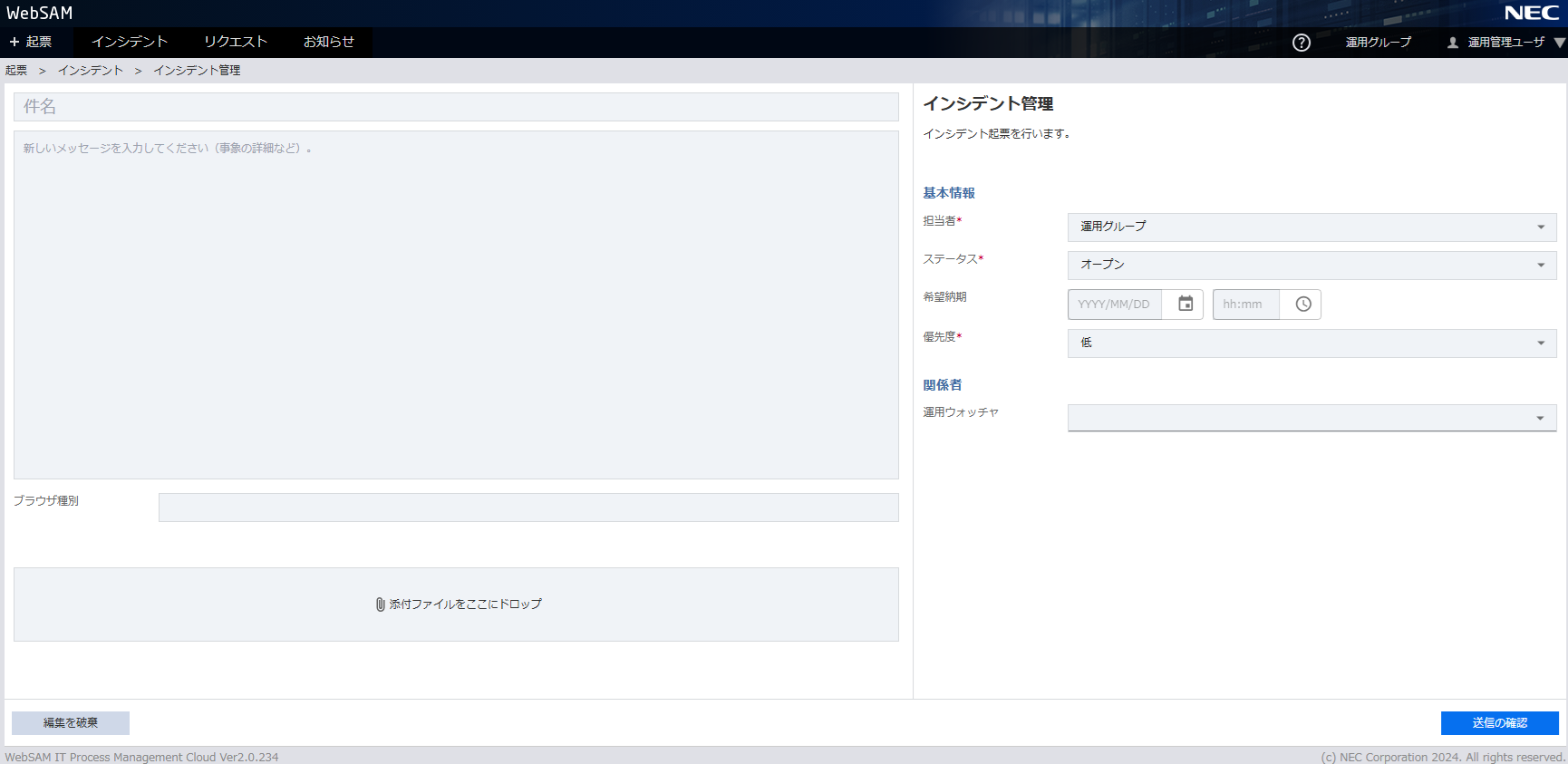Expand the 優先度 dropdown set to 低
The image size is (1568, 764).
coord(1312,343)
